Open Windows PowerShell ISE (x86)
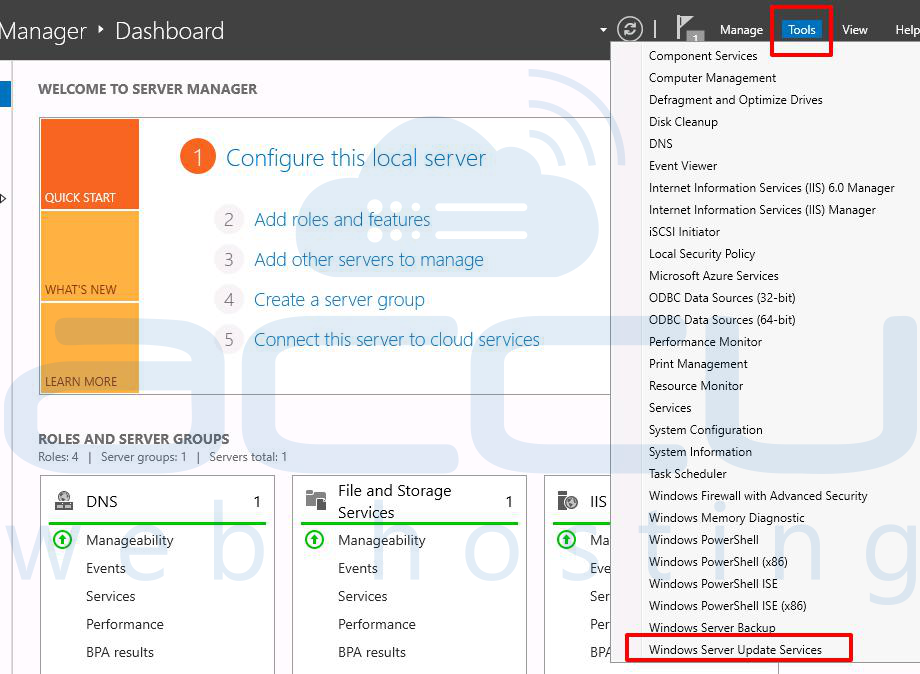 tap(728, 606)
